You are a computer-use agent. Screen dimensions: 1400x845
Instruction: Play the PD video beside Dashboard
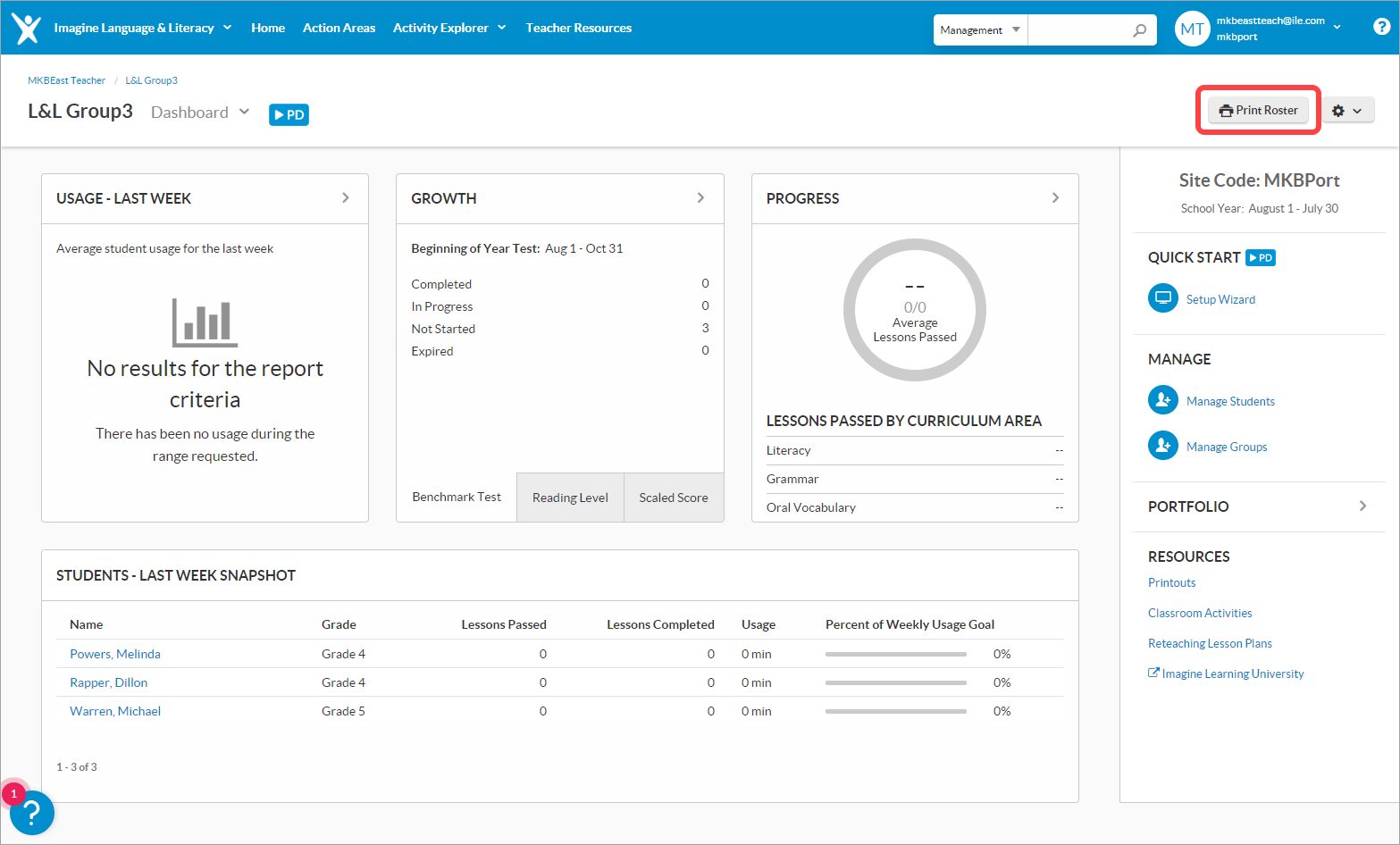(x=289, y=114)
